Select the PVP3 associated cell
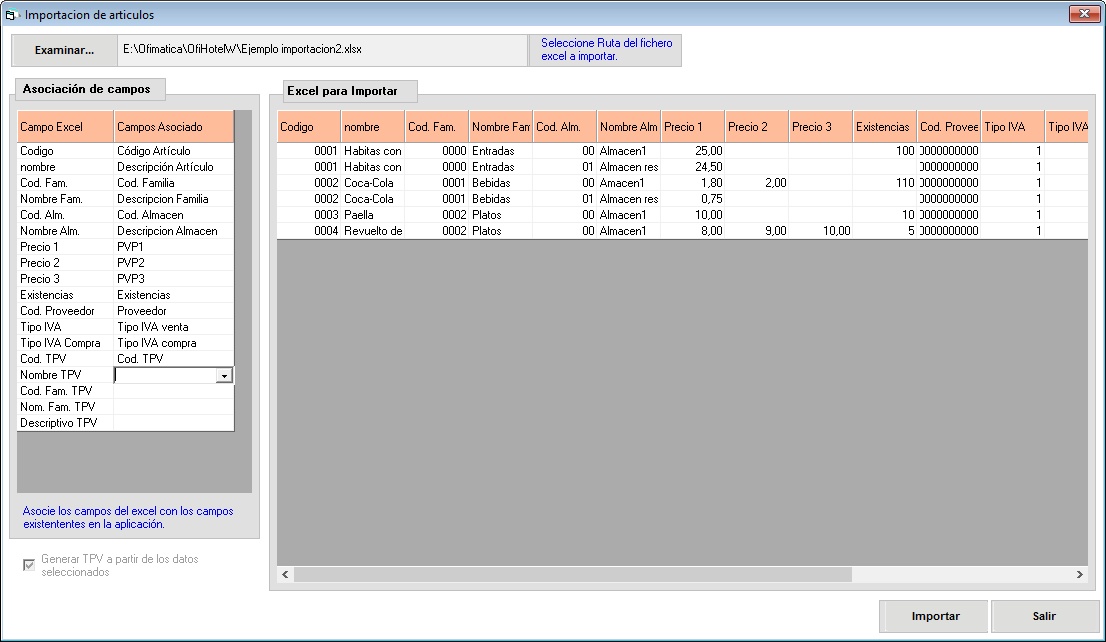 (x=174, y=279)
